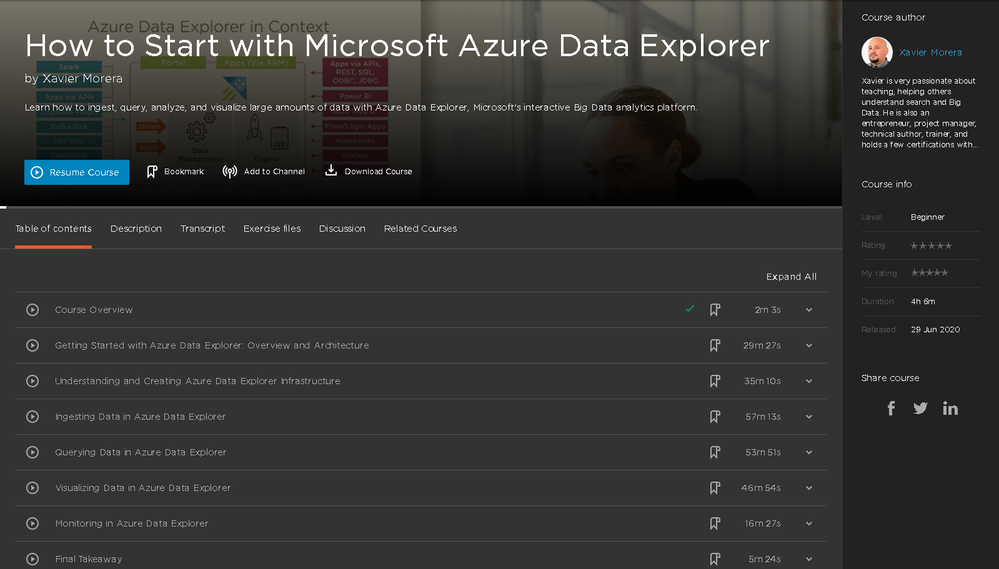Share course on LinkedIn
The width and height of the screenshot is (999, 569).
tap(950, 408)
